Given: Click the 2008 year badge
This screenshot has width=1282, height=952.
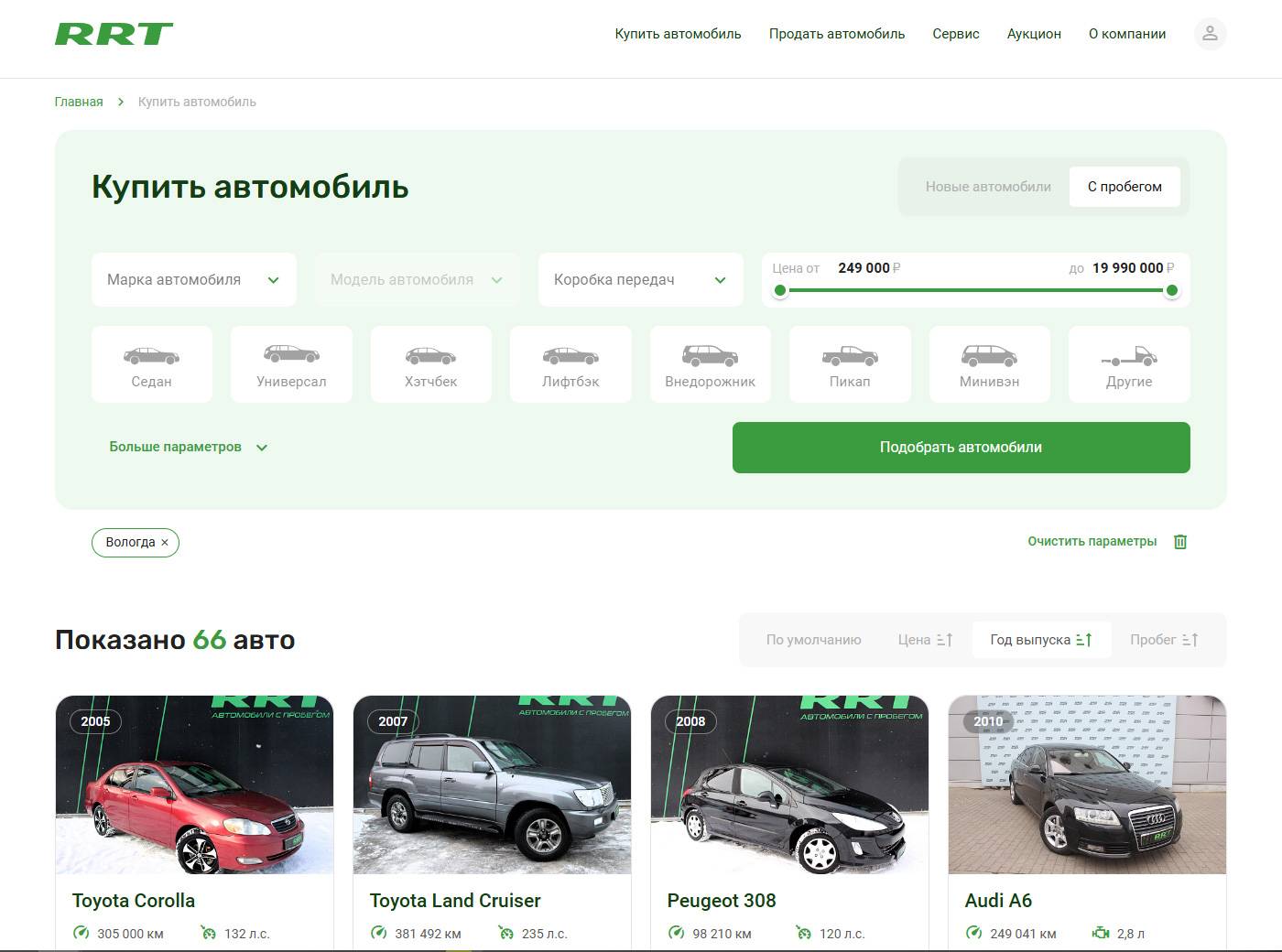Looking at the screenshot, I should (x=690, y=721).
